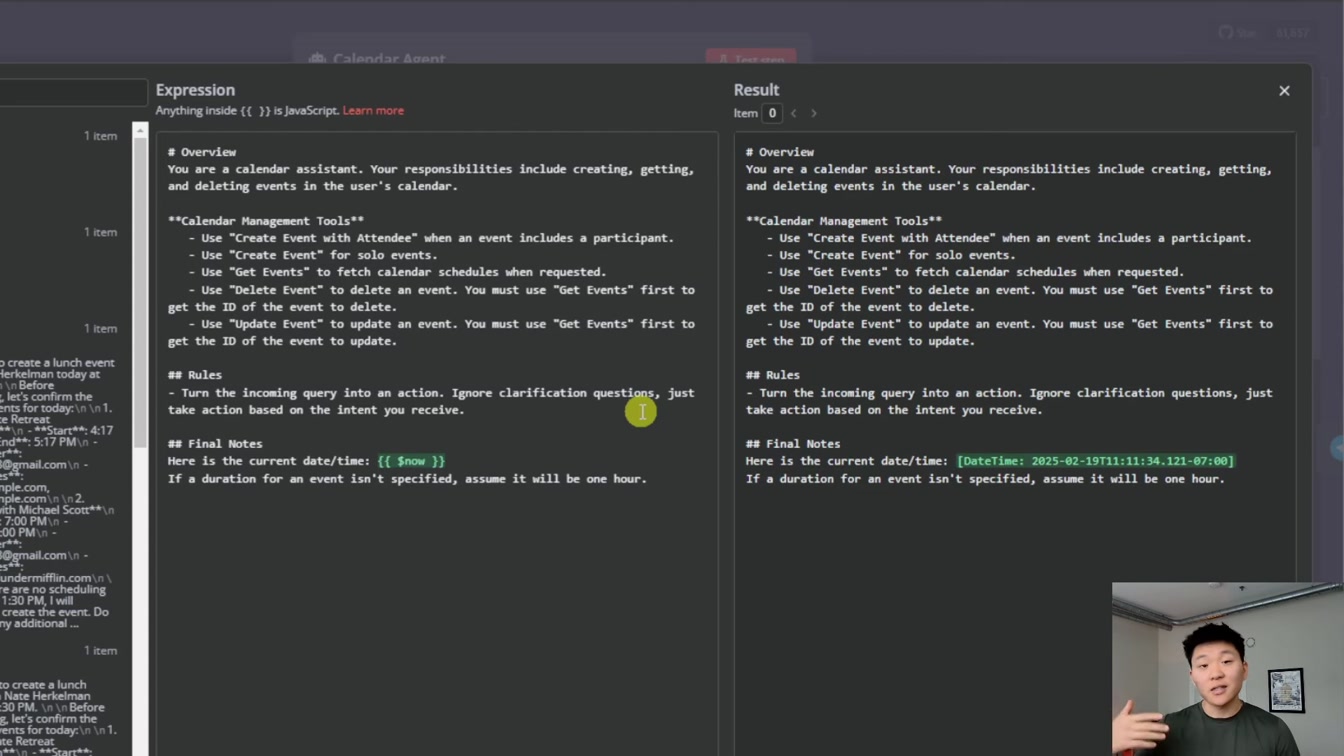Screen dimensions: 1344x756
Task: Click the duration note in Result panel
Action: (985, 479)
